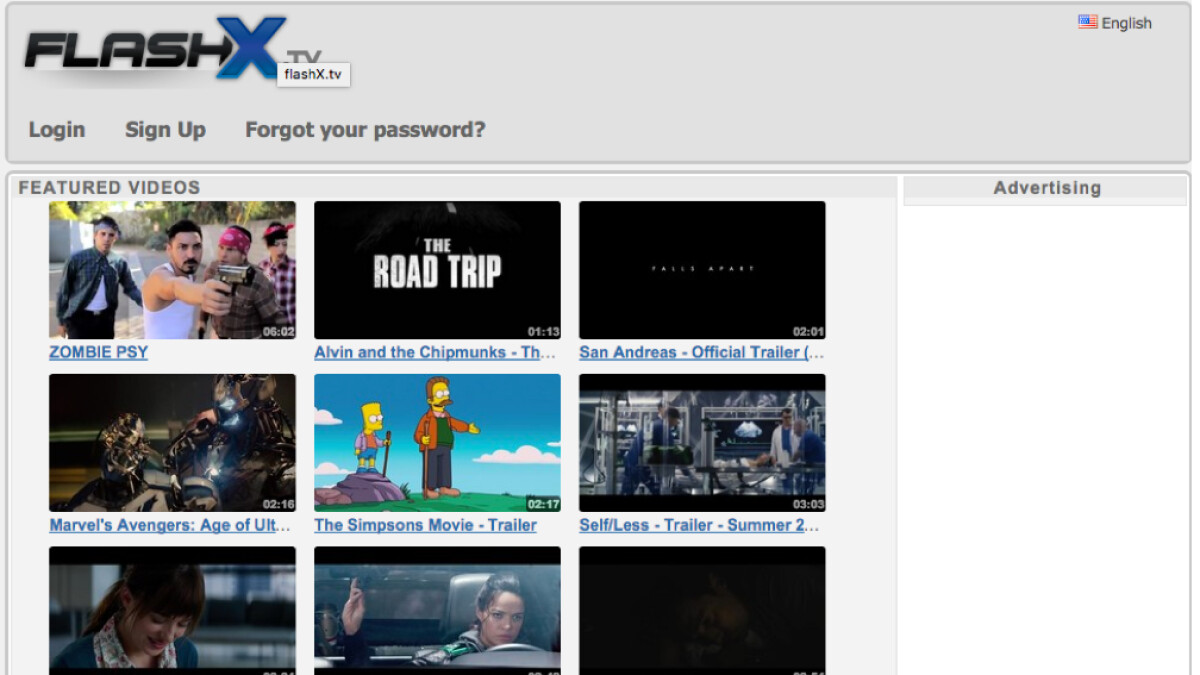Click the Simpsons cartoon thumbnail
Screen dimensions: 1200x675
pyautogui.click(x=437, y=442)
